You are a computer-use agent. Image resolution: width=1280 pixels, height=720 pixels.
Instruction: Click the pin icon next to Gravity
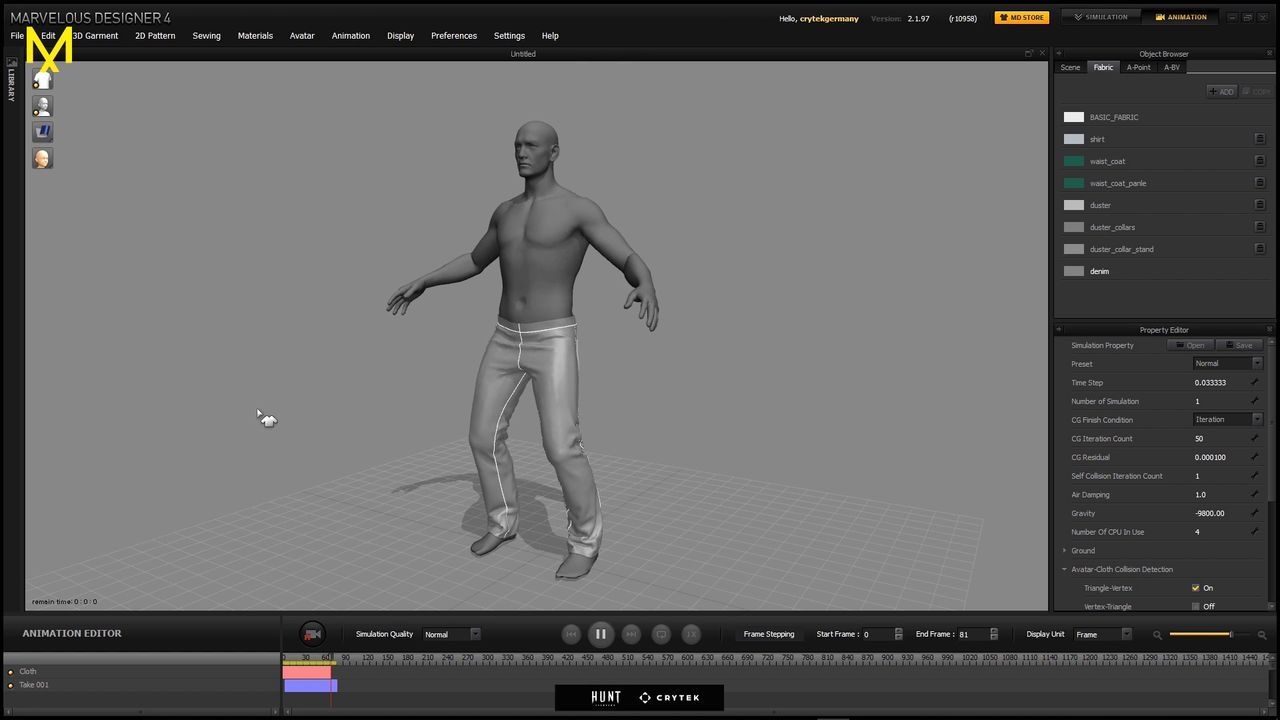1255,513
